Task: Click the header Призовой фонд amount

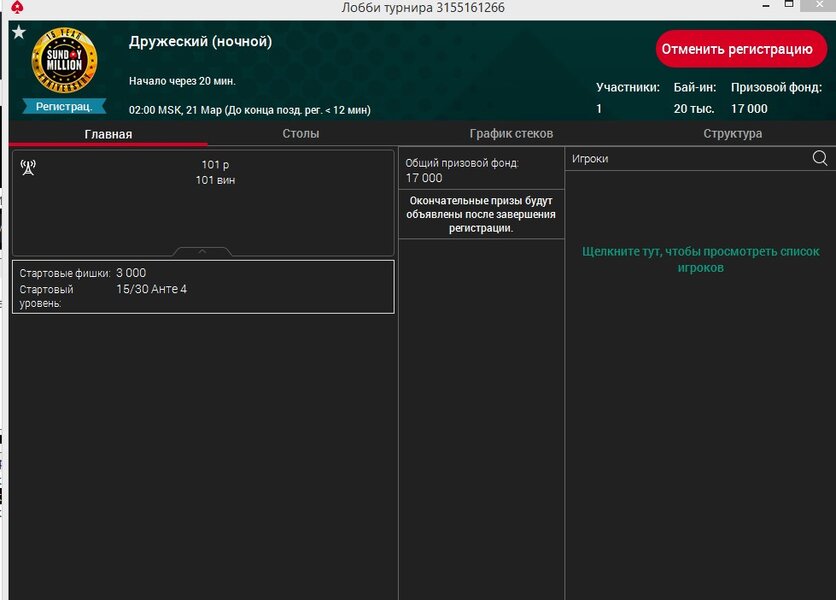Action: [x=749, y=108]
